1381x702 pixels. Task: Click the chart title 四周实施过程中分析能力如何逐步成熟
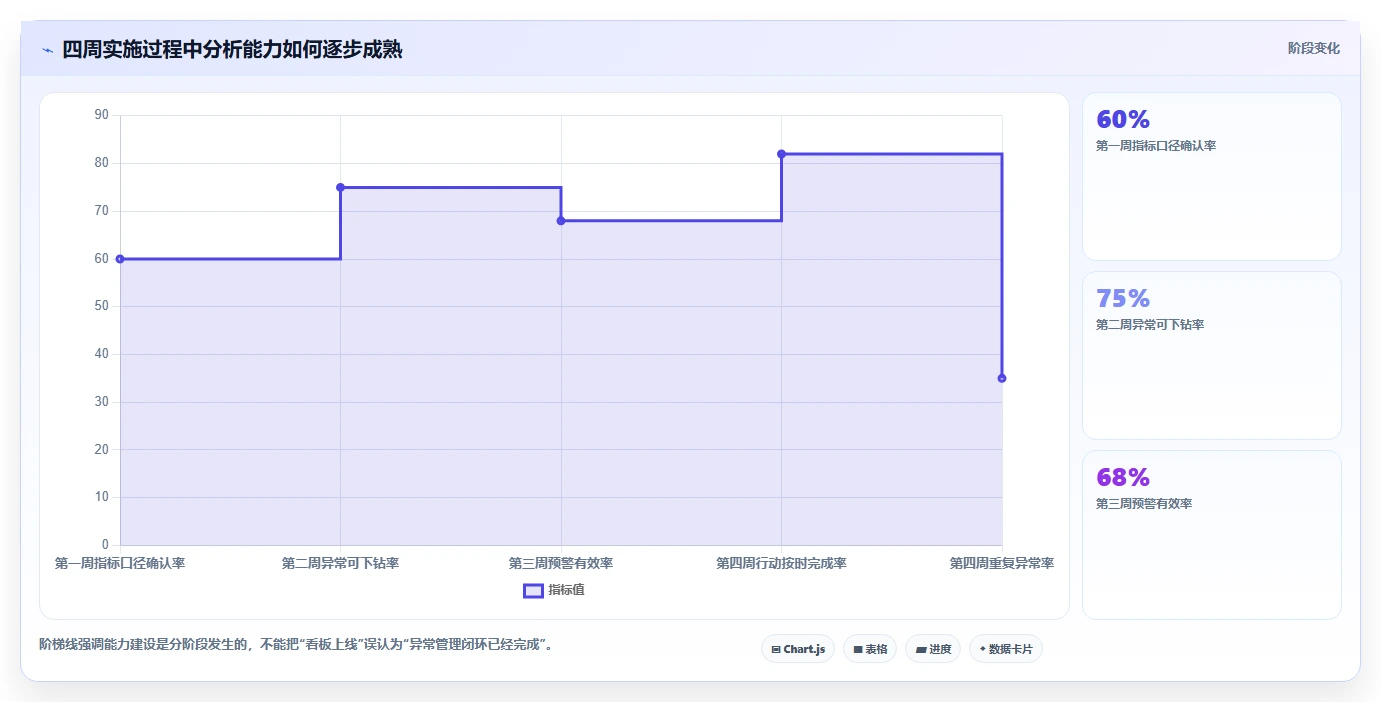232,49
